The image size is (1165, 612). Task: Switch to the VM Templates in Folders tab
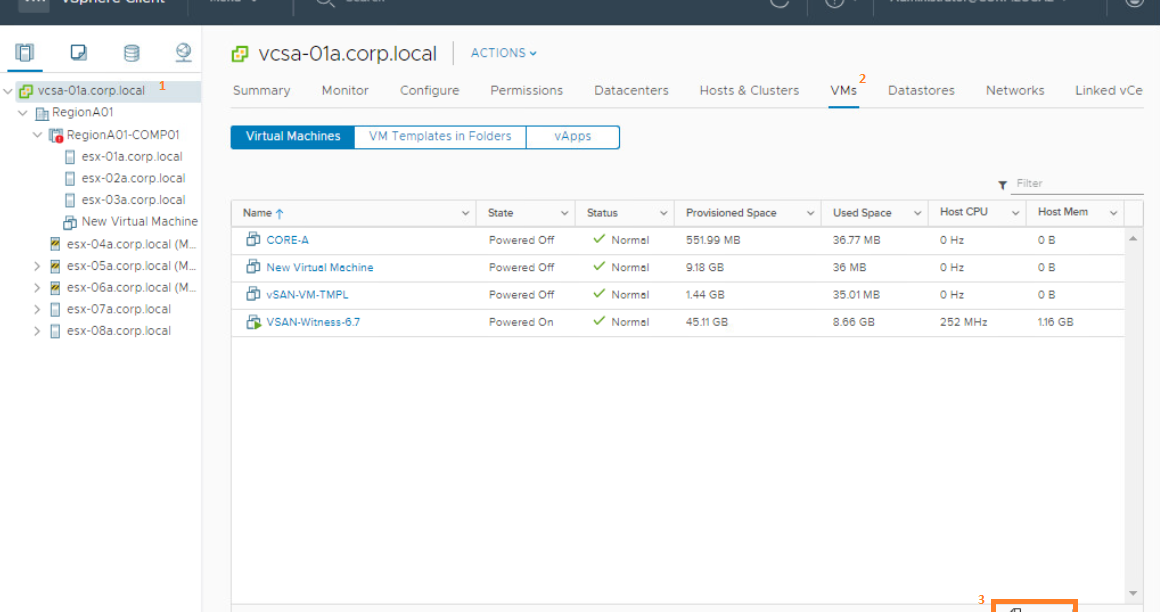(x=439, y=136)
